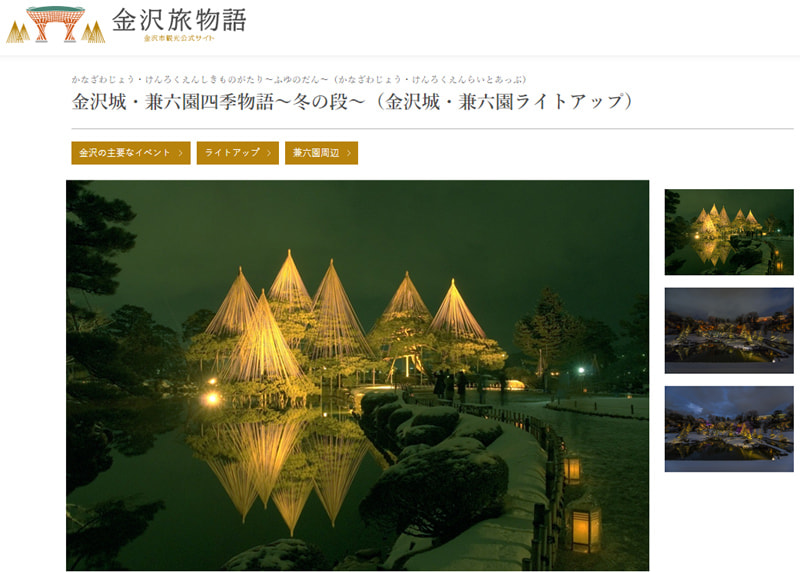Image resolution: width=800 pixels, height=572 pixels.
Task: Click the chevron on 金沢の主要なイベント tag
Action: point(181,153)
